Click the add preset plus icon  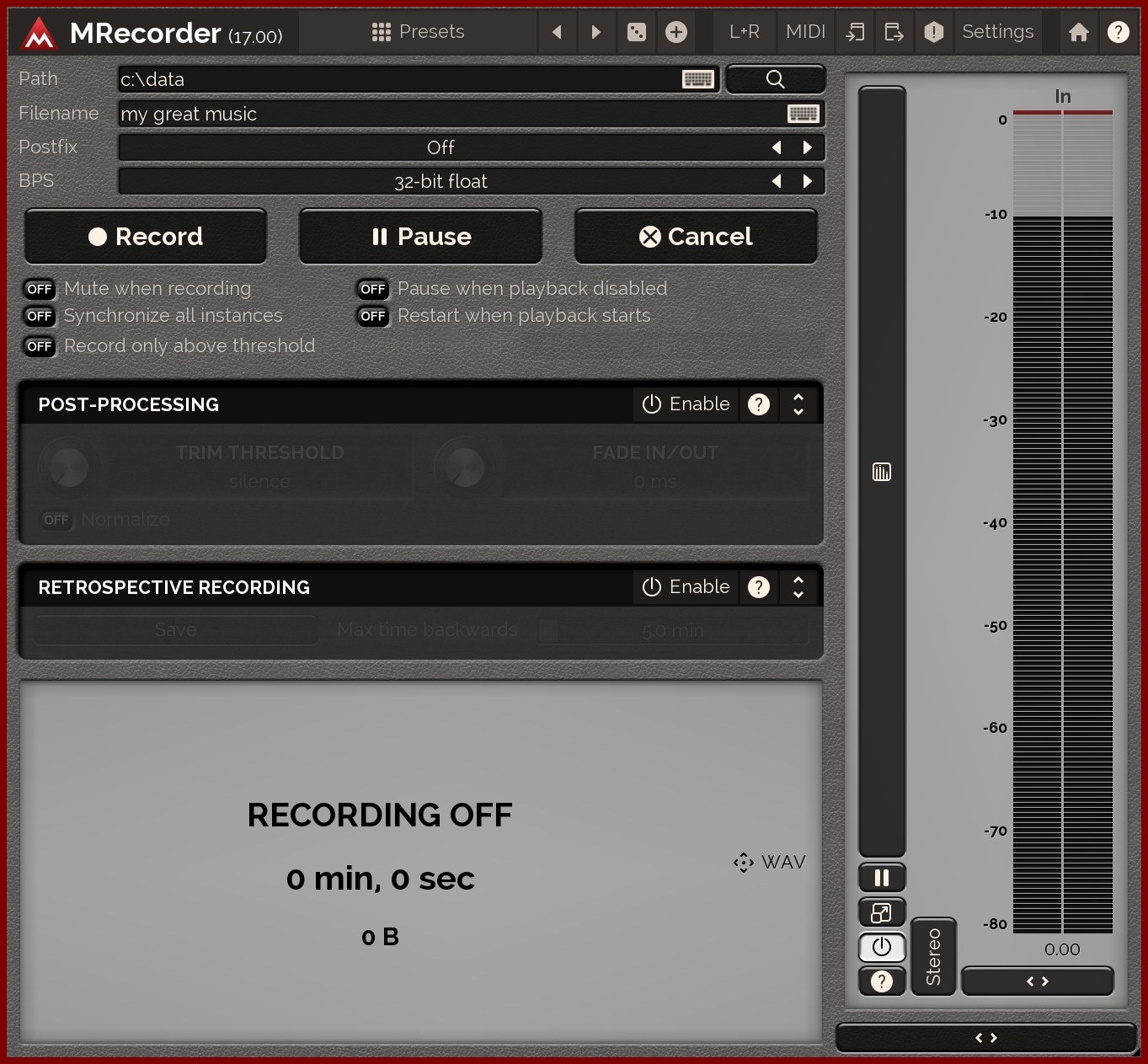[x=676, y=32]
